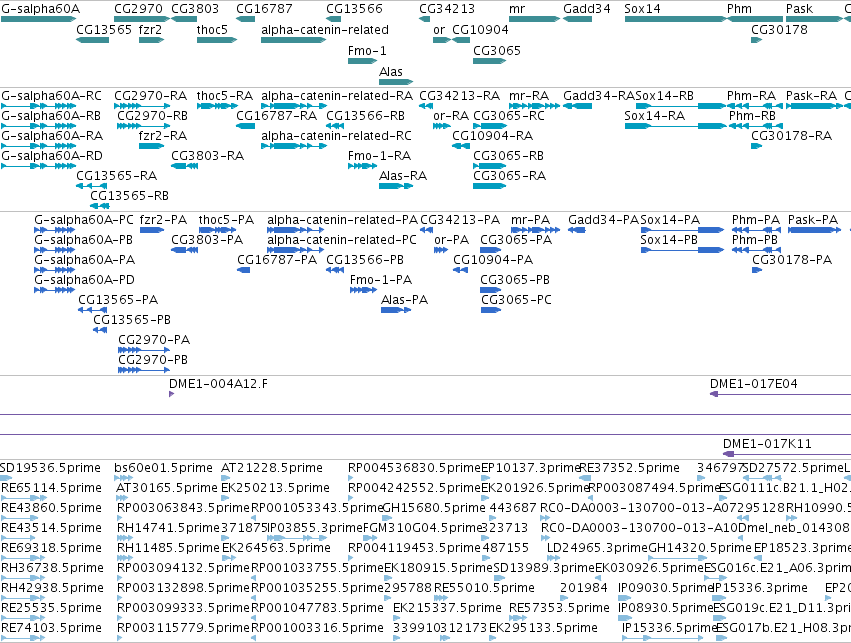Select the thoc5 gene label
This screenshot has width=851, height=643.
tap(212, 30)
